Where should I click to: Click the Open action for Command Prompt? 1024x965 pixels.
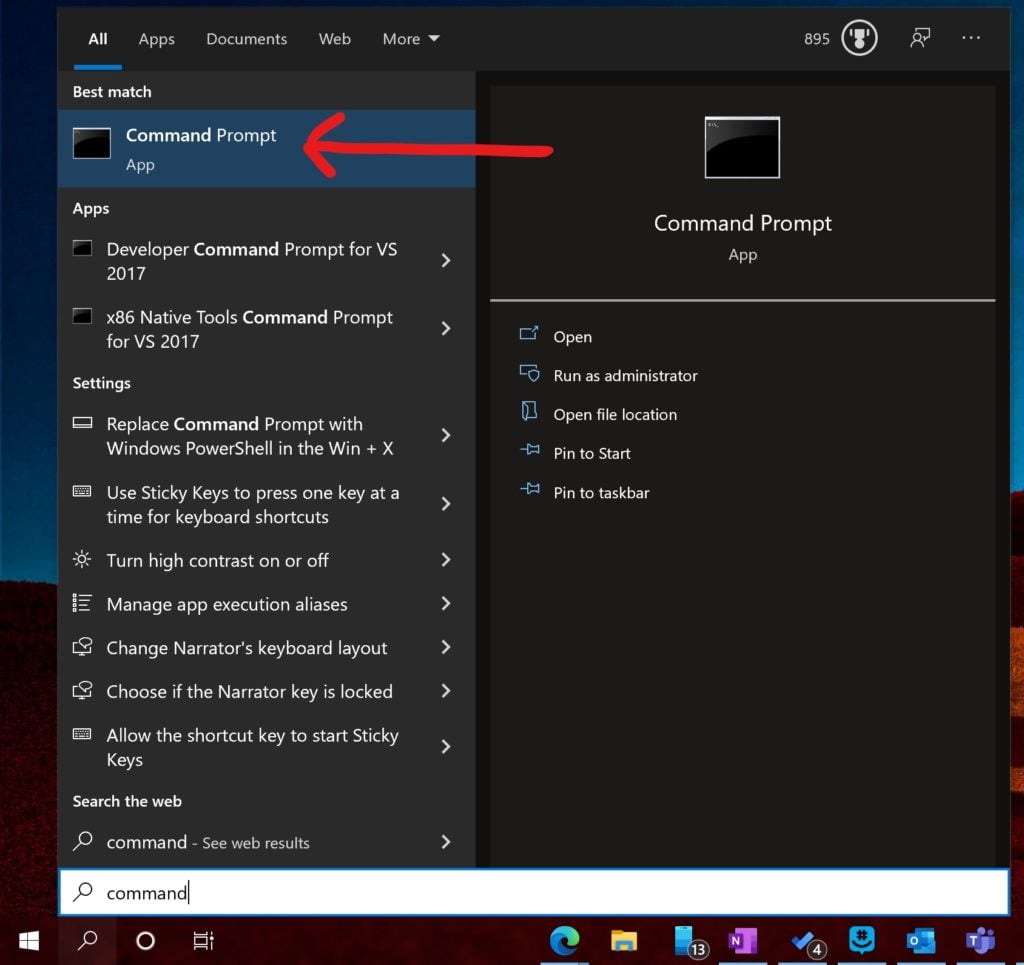(x=572, y=337)
